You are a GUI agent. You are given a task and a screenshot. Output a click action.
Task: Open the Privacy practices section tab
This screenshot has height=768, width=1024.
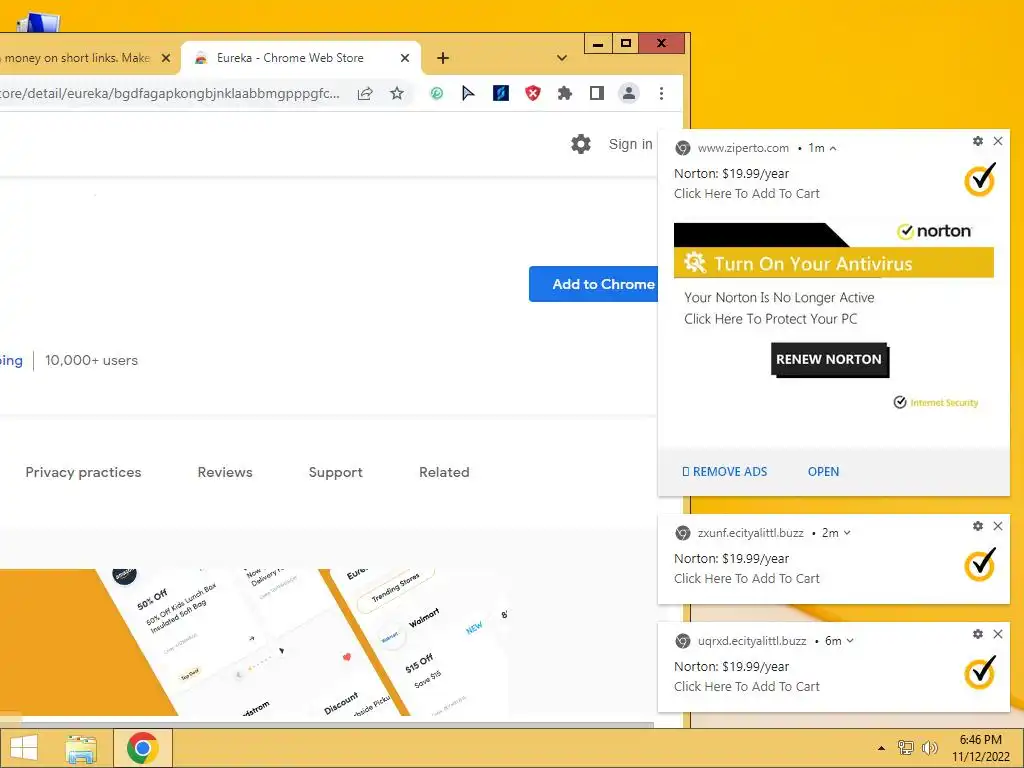83,472
